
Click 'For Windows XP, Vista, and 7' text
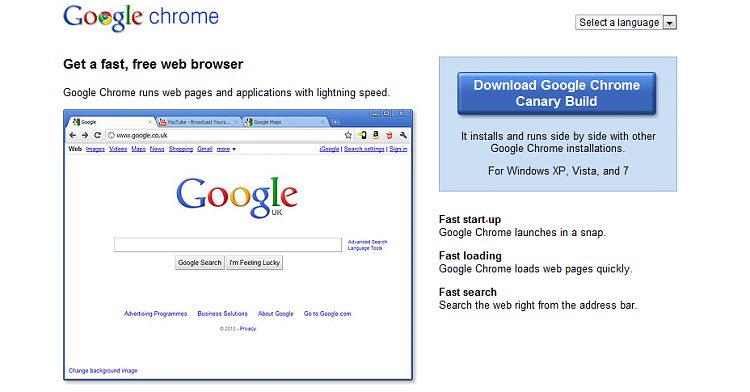click(x=558, y=171)
